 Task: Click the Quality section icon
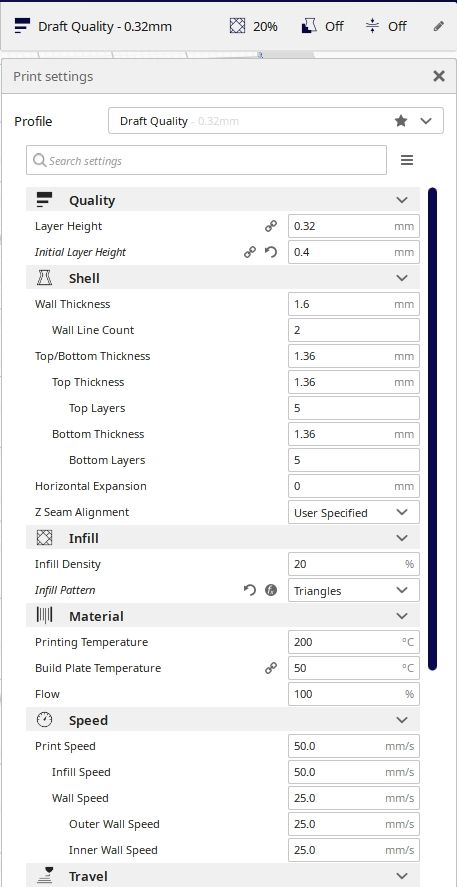(x=44, y=200)
